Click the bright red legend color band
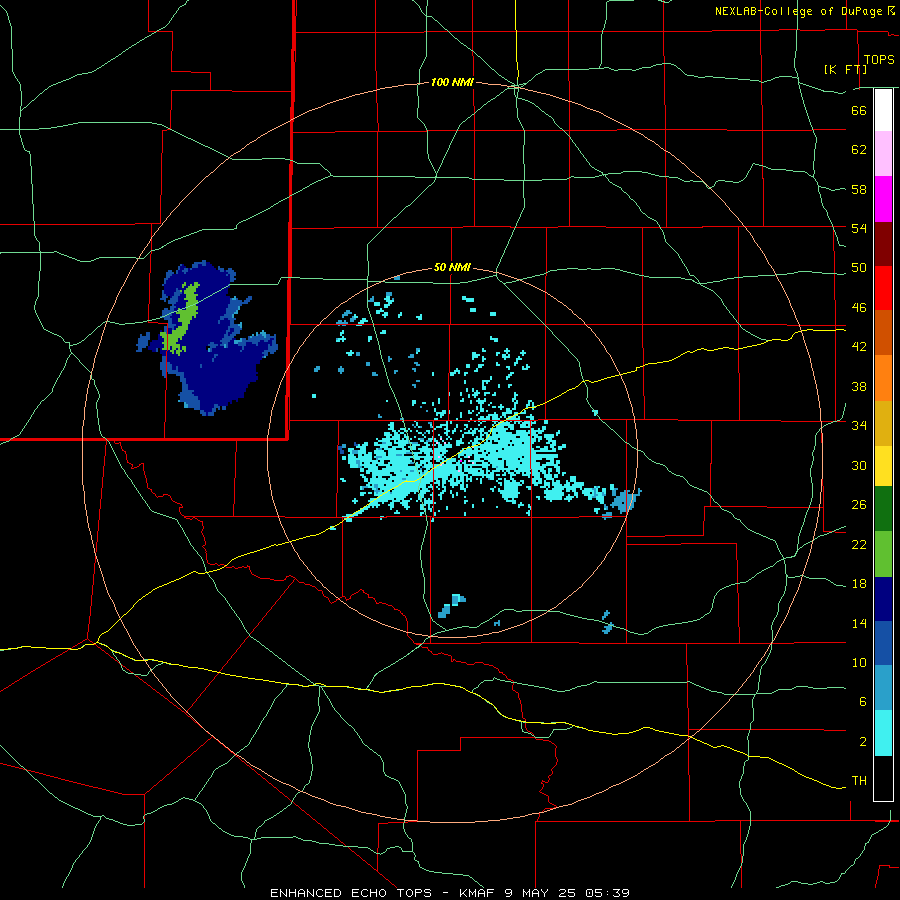The height and width of the screenshot is (900, 900). click(883, 288)
